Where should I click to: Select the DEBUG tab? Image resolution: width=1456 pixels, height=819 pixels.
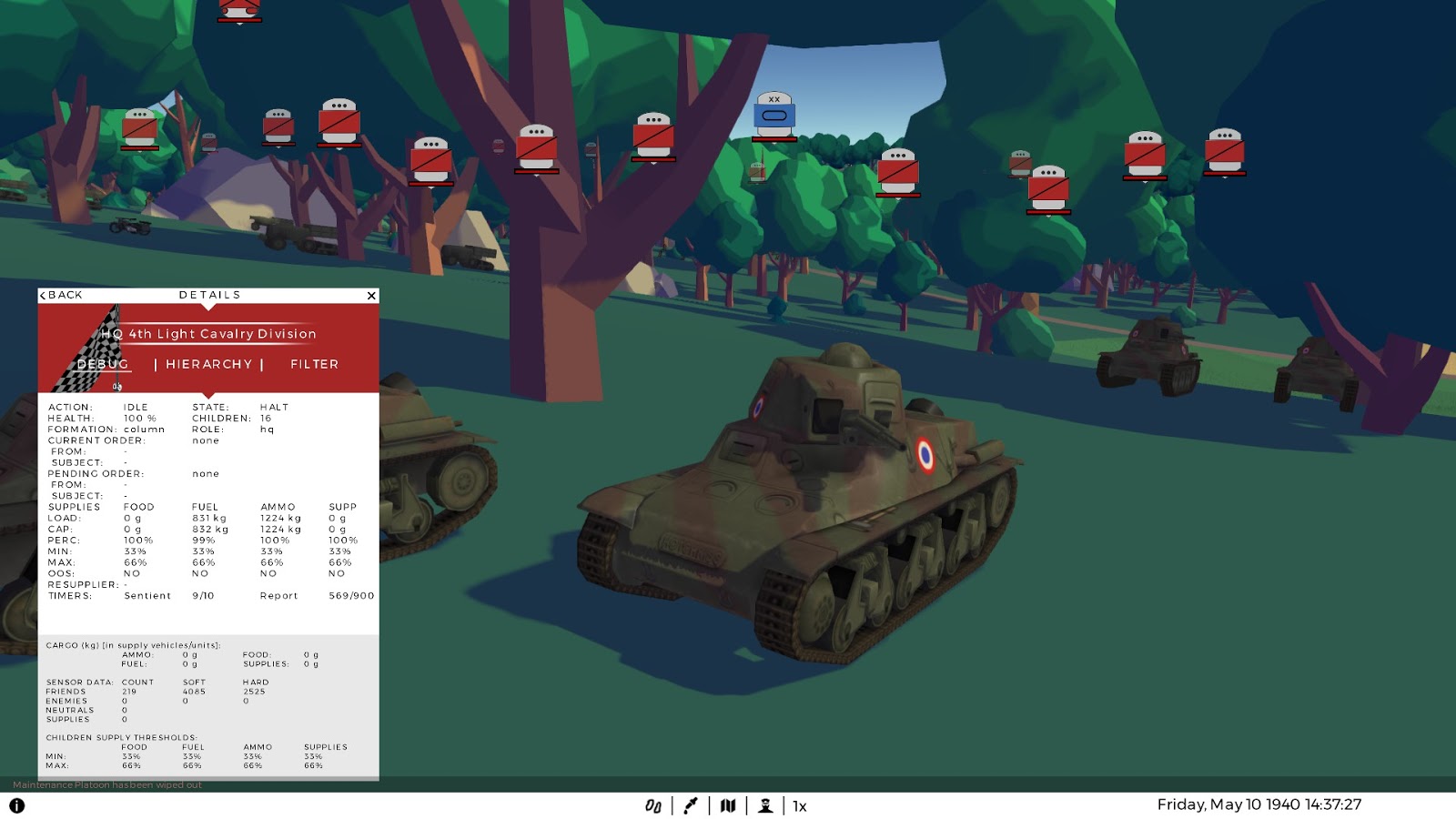[x=103, y=364]
